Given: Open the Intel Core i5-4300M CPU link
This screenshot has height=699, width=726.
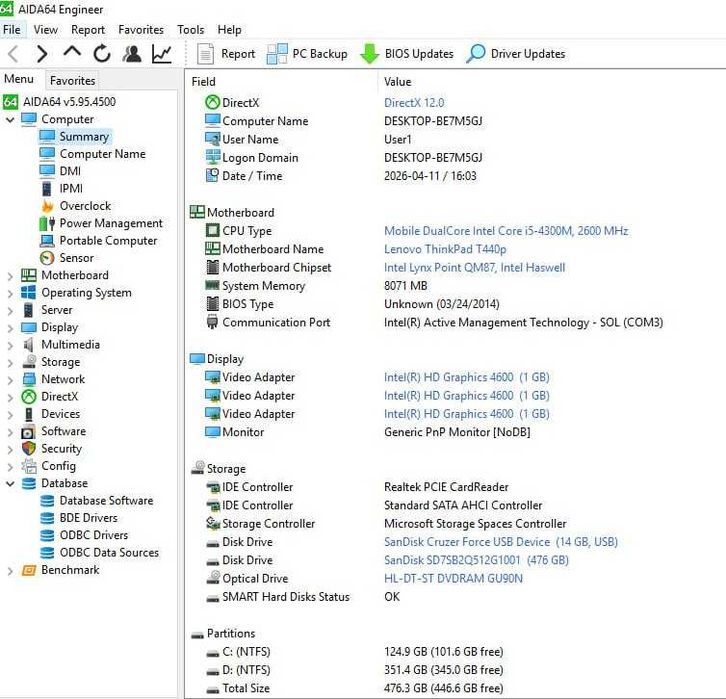Looking at the screenshot, I should pos(506,231).
